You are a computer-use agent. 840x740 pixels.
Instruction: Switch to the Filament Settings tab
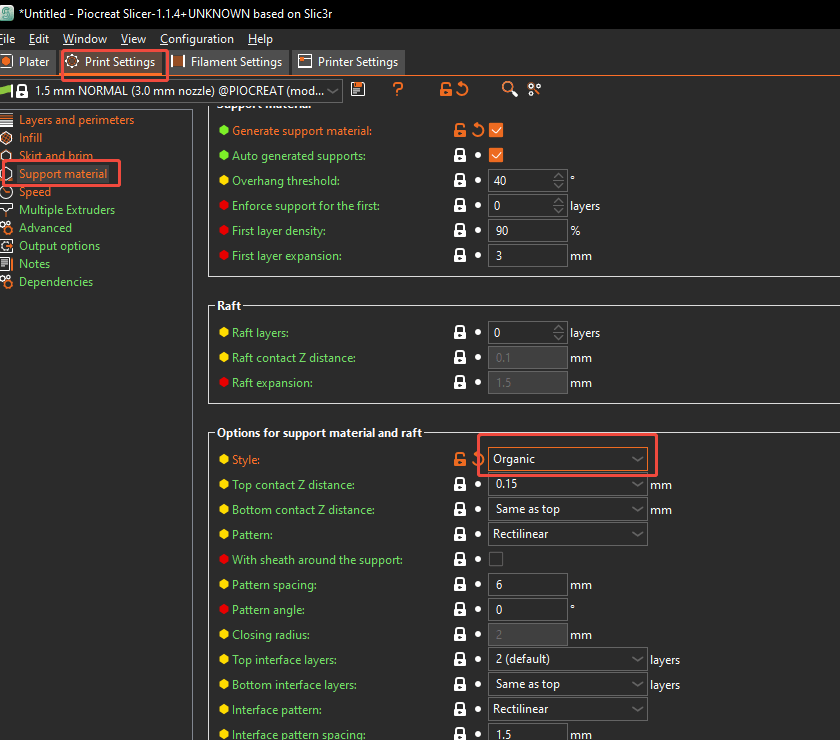pos(228,62)
